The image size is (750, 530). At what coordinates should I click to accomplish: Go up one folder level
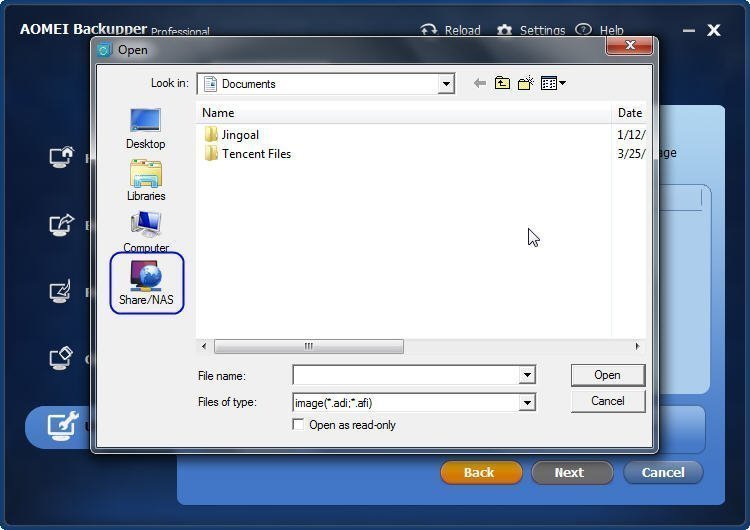[502, 84]
